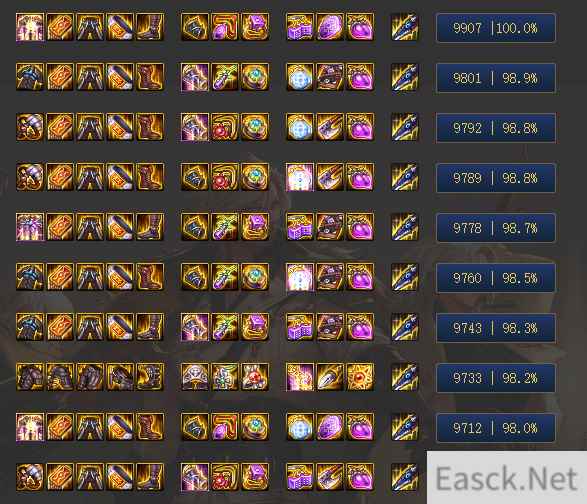Select the pink glowing armor icon in 9907 row
This screenshot has height=504, width=587.
coord(30,27)
